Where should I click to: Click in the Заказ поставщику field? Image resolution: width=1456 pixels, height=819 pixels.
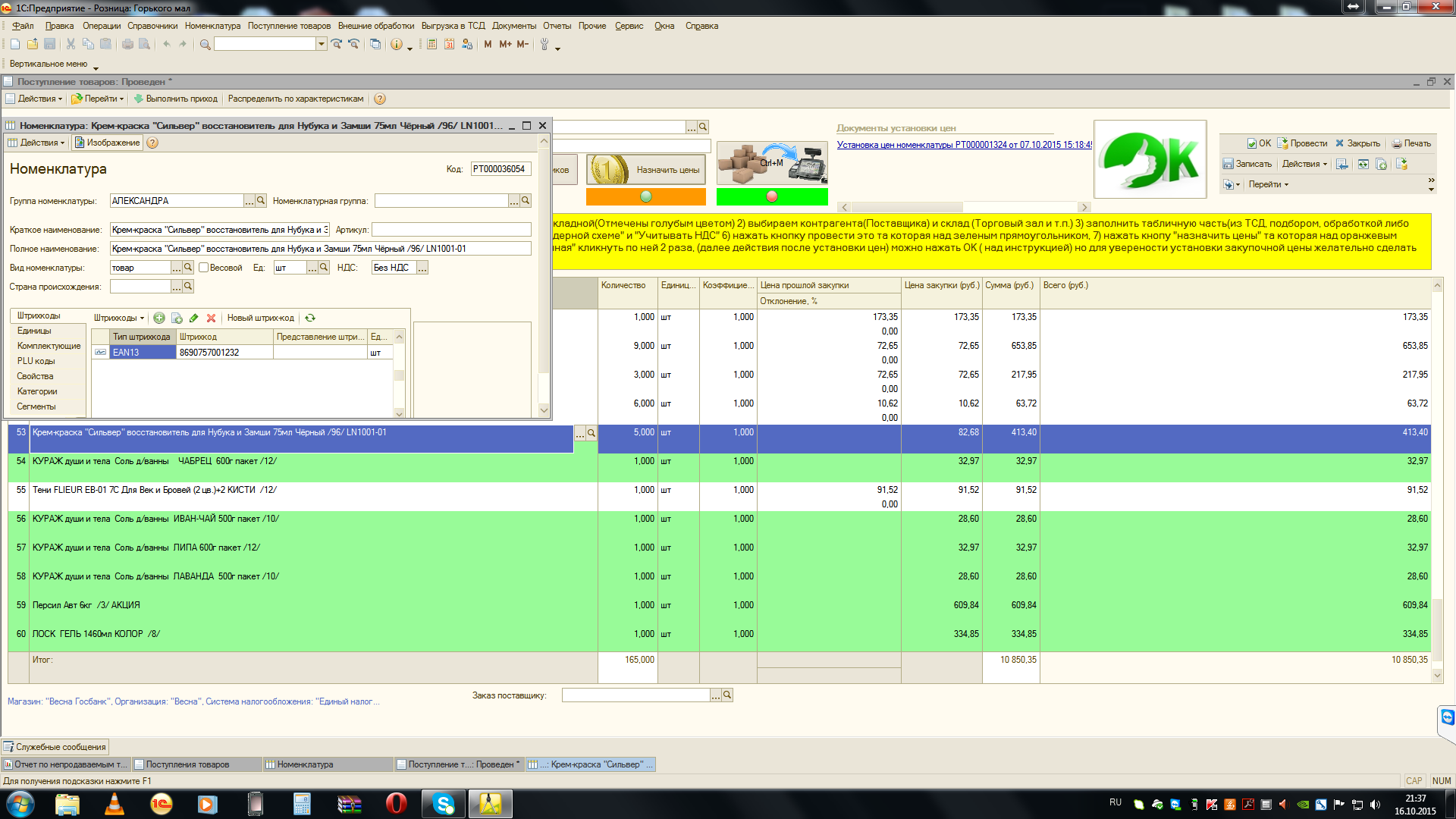[635, 695]
